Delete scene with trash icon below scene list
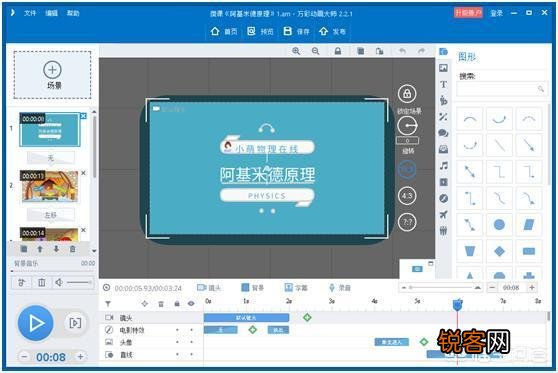 (x=73, y=249)
